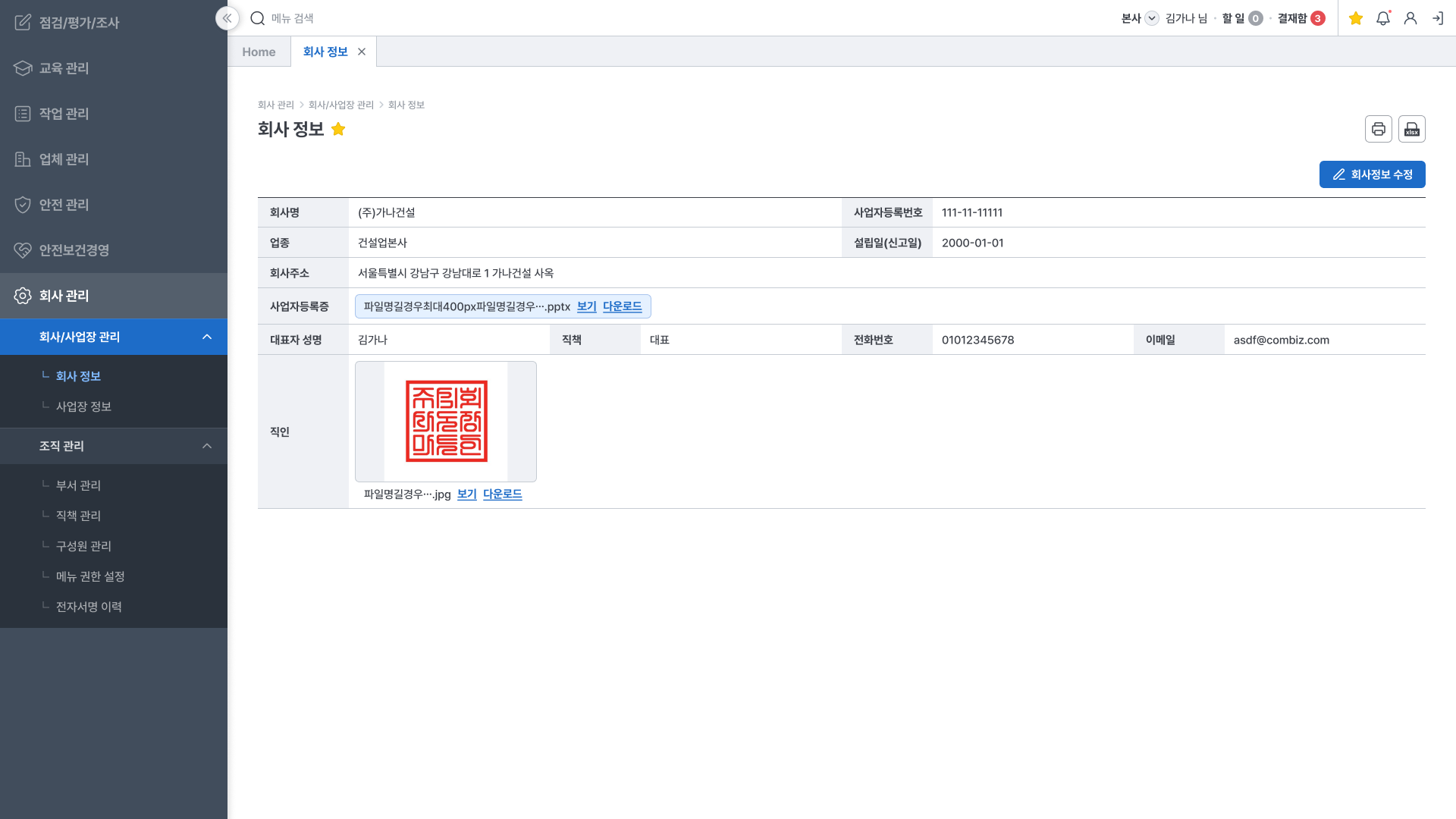This screenshot has width=1456, height=819.
Task: Click the red company seal thumbnail
Action: point(446,422)
